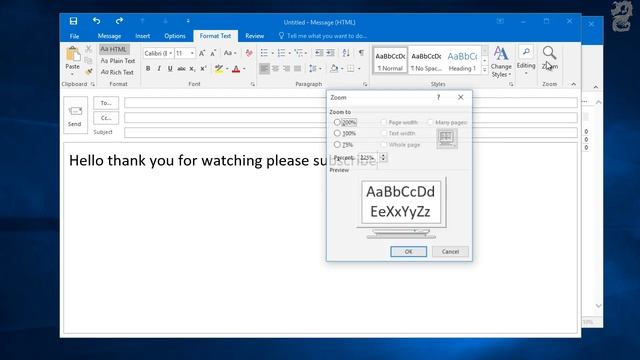Select Text width option

pos(384,133)
